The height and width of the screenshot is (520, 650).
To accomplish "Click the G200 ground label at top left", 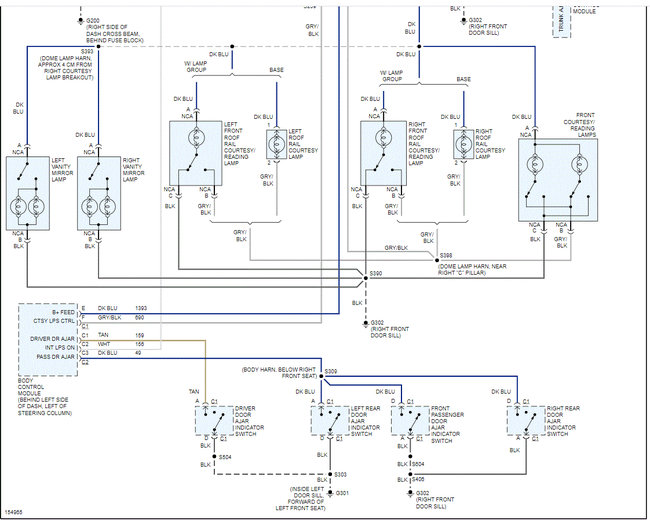I will (92, 20).
